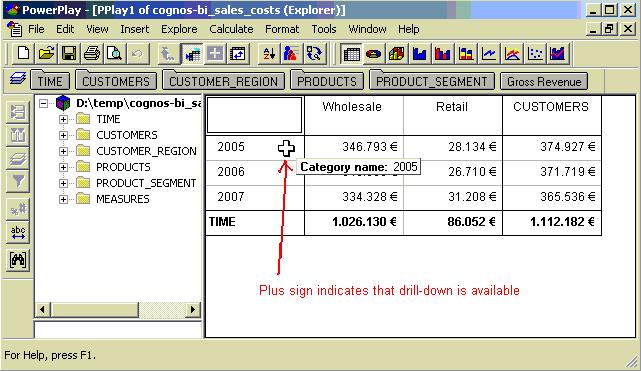The image size is (641, 371).
Task: Expand the CUSTOMERS folder in tree
Action: click(x=63, y=135)
